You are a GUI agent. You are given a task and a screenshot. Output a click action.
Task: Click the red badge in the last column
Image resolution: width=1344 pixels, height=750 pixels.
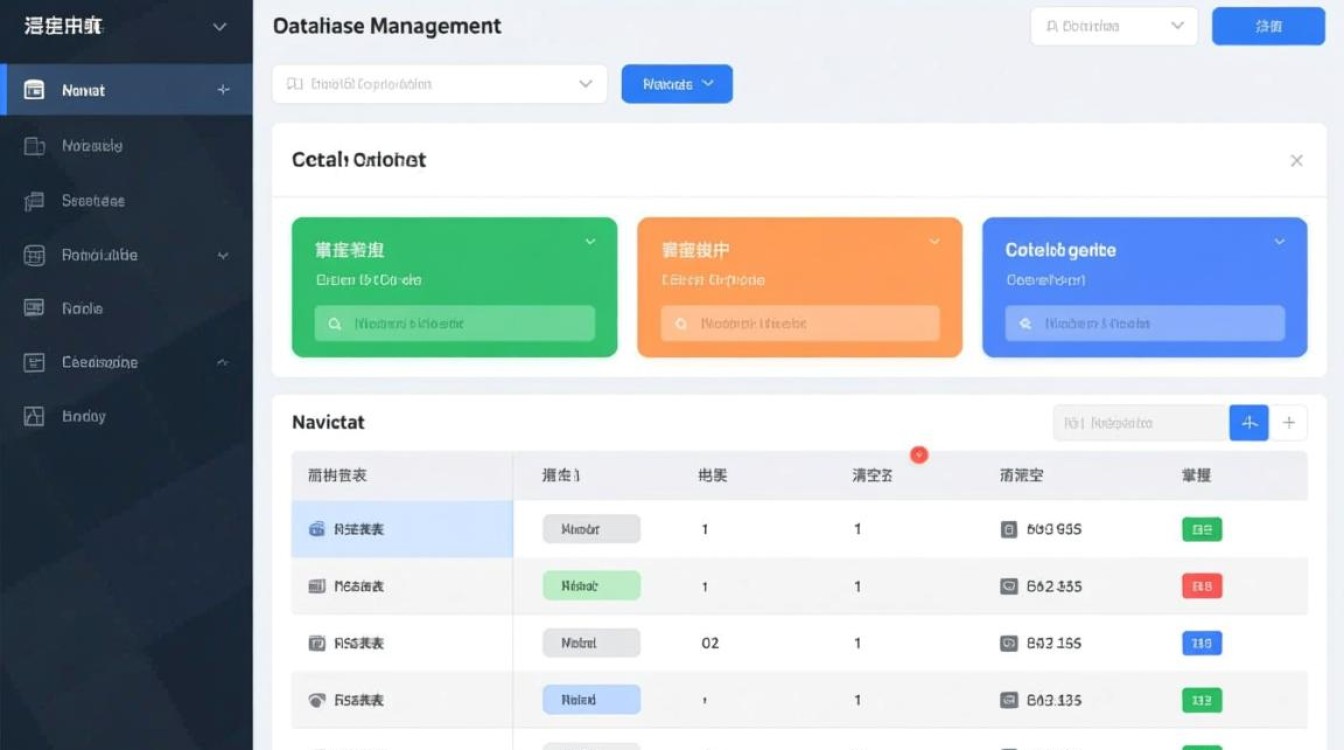(1202, 586)
